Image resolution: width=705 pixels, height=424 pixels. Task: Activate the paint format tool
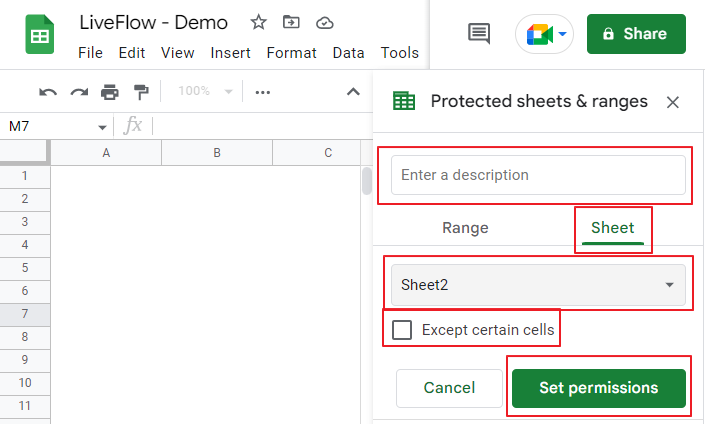click(x=141, y=92)
